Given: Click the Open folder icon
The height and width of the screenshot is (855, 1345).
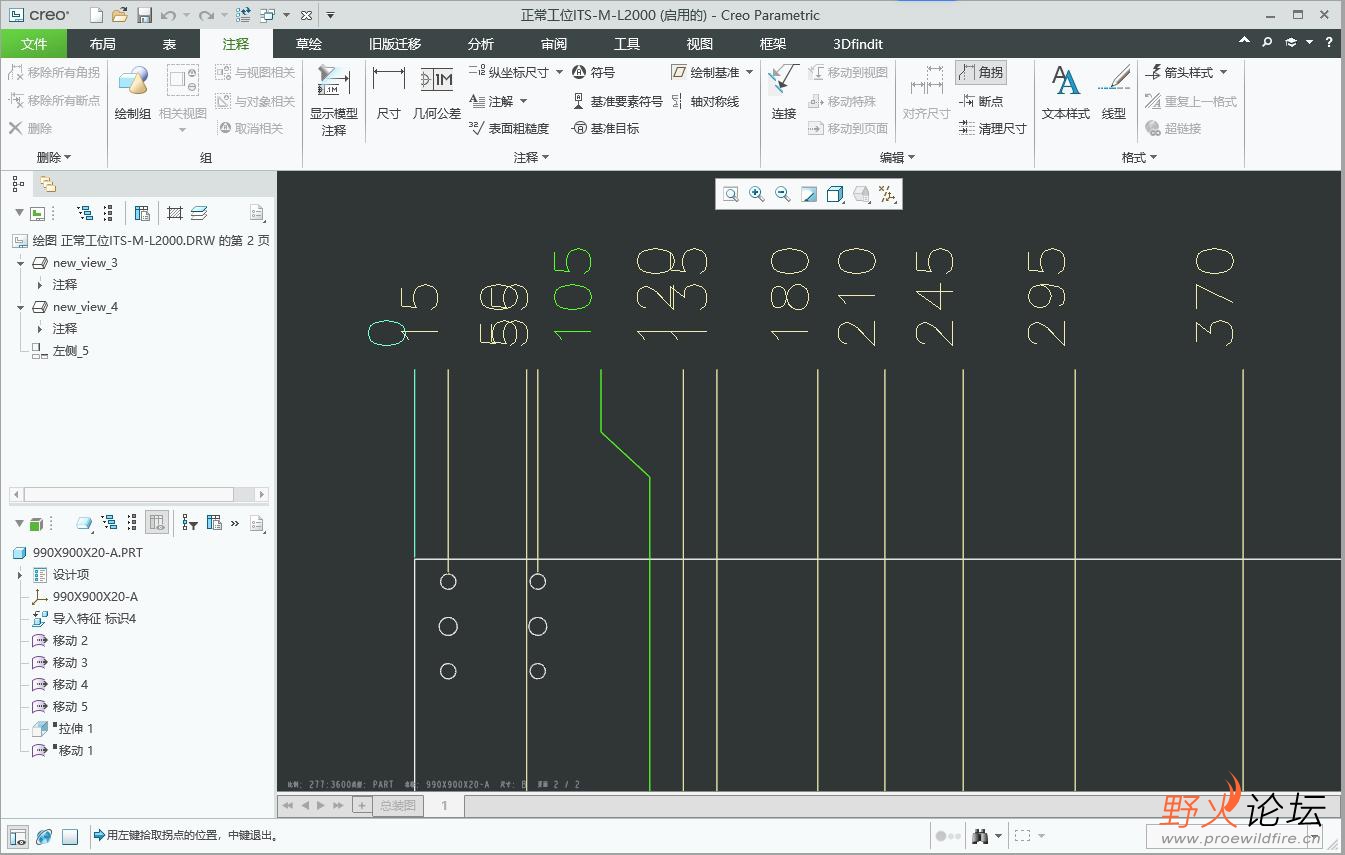Looking at the screenshot, I should (x=120, y=15).
